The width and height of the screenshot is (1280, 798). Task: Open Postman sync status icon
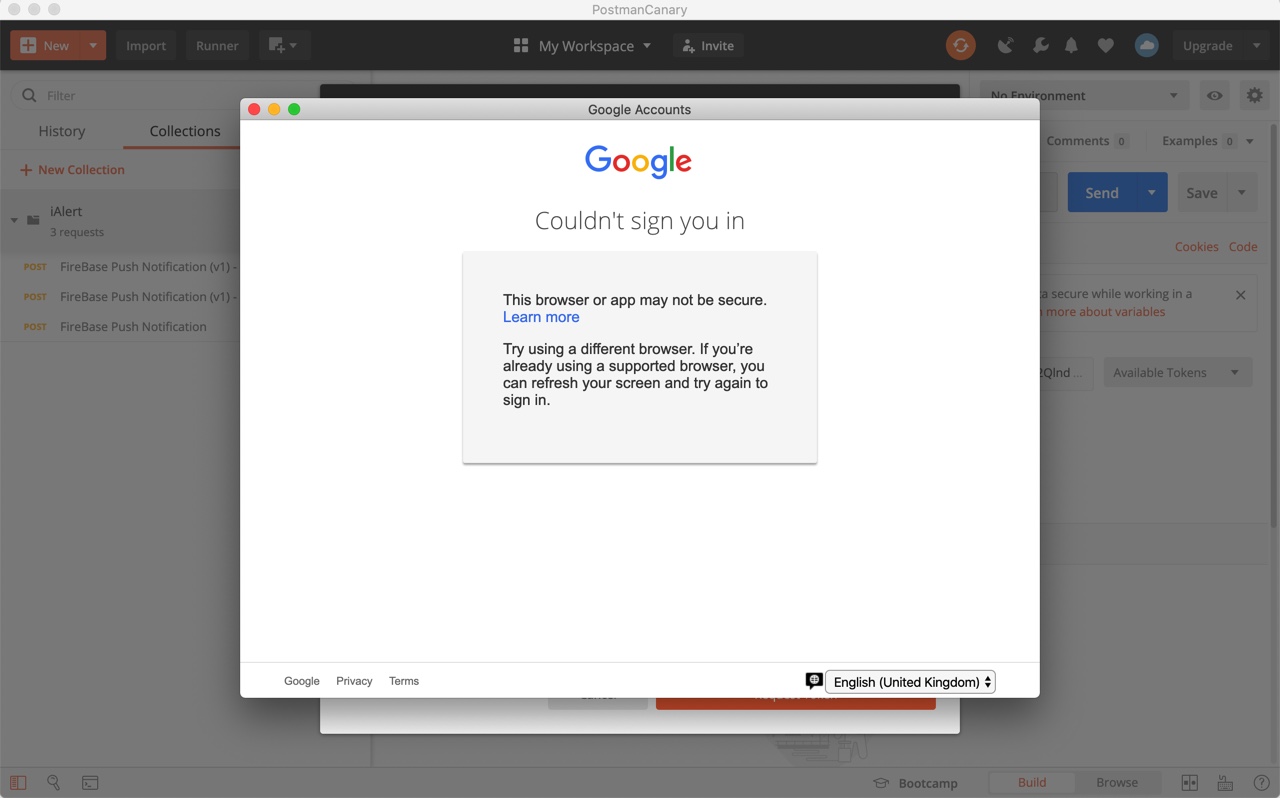(960, 45)
